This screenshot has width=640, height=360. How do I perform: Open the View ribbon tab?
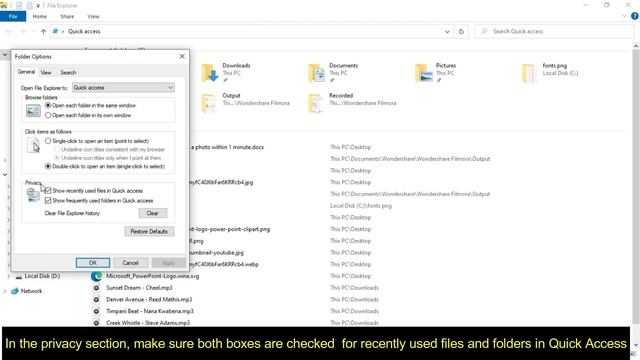pos(93,16)
